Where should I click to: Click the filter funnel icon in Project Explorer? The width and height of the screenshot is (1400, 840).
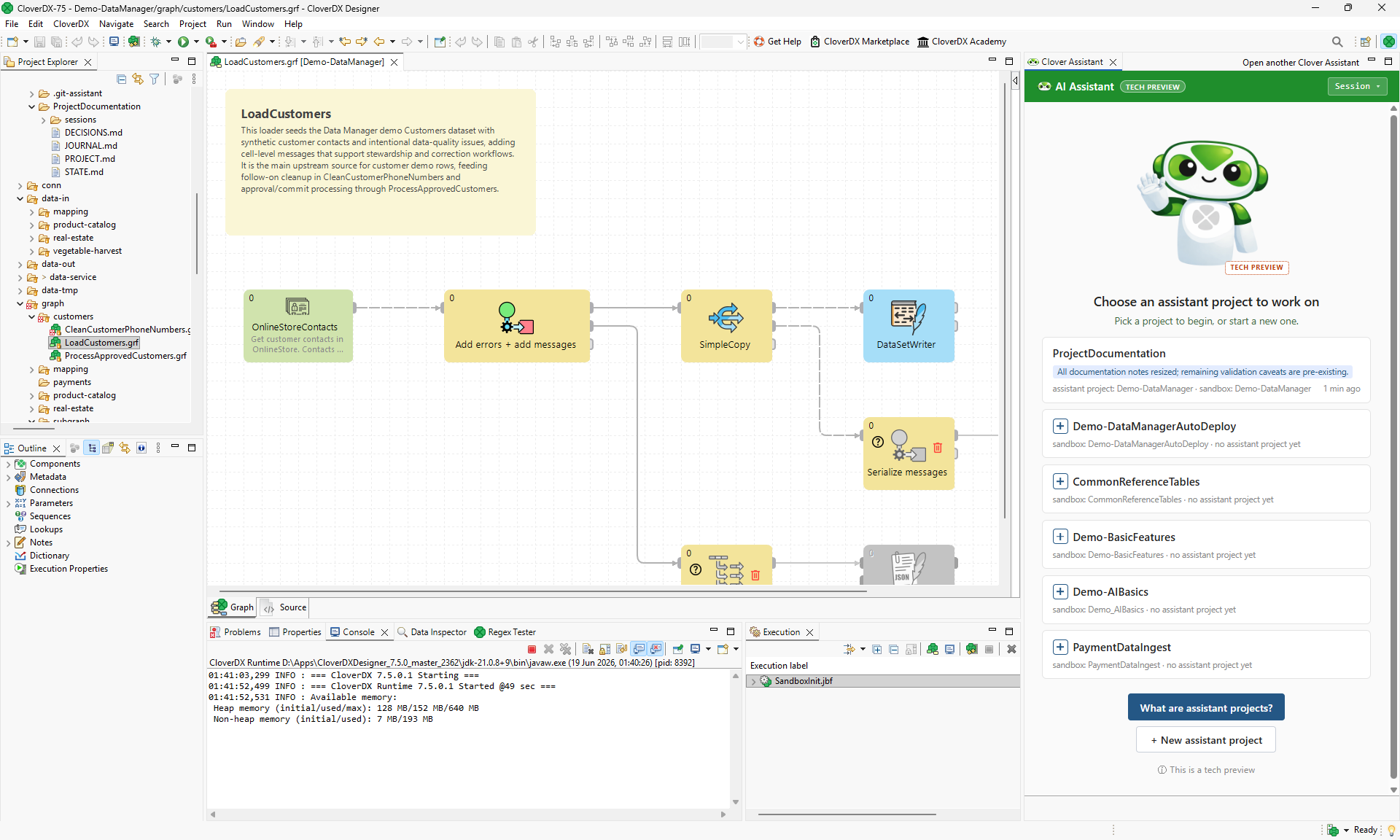click(x=155, y=79)
